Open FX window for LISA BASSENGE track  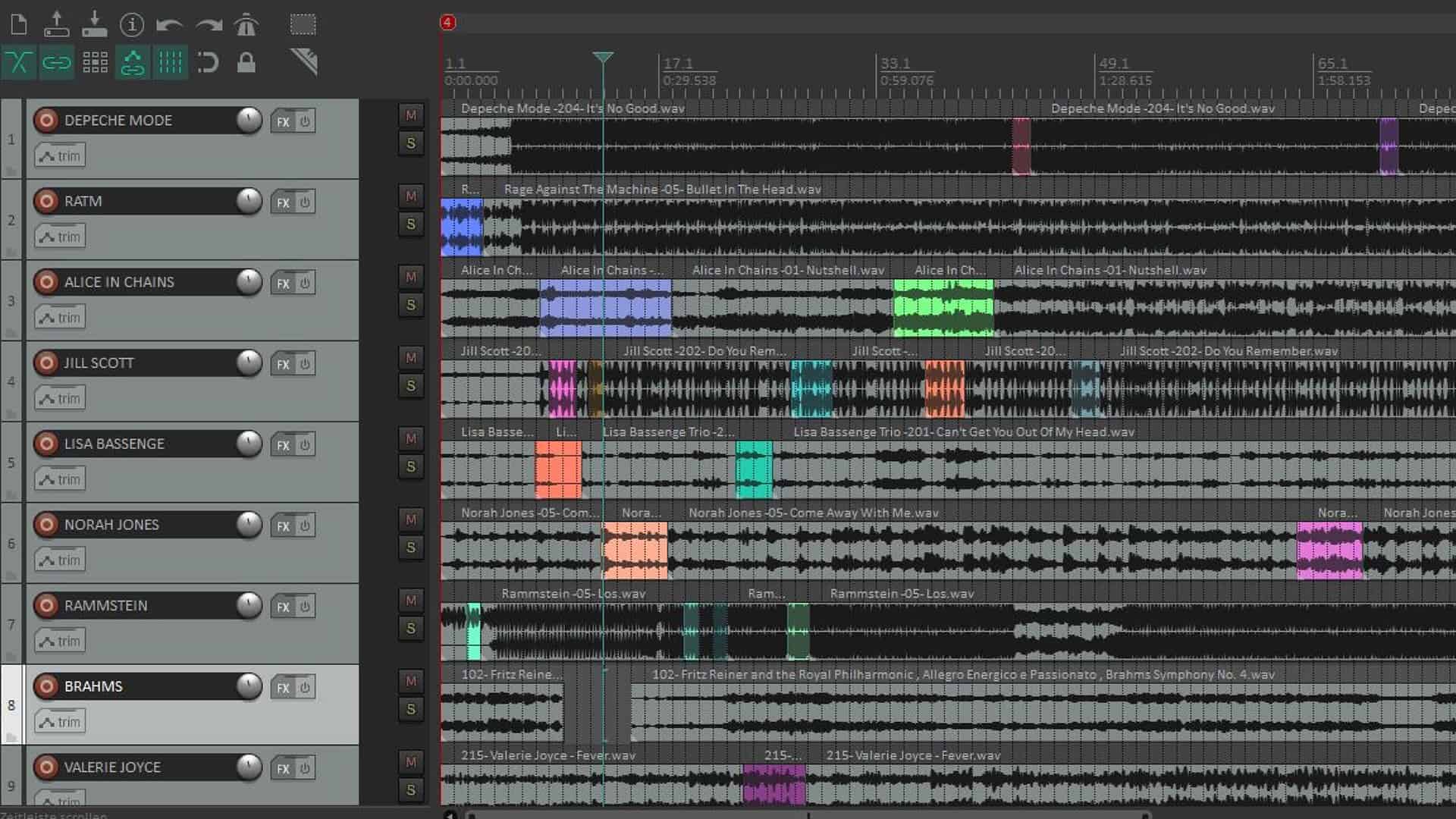pyautogui.click(x=283, y=445)
